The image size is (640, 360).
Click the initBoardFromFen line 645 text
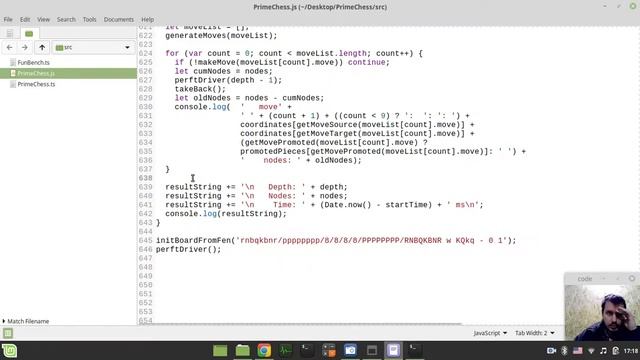pos(336,240)
